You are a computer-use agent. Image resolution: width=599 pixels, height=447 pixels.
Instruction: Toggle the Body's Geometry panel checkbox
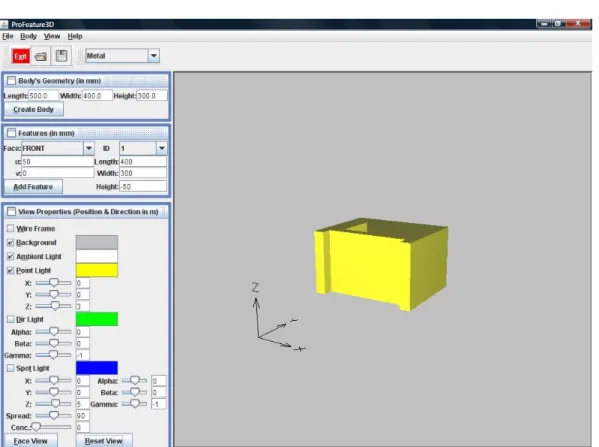(11, 81)
